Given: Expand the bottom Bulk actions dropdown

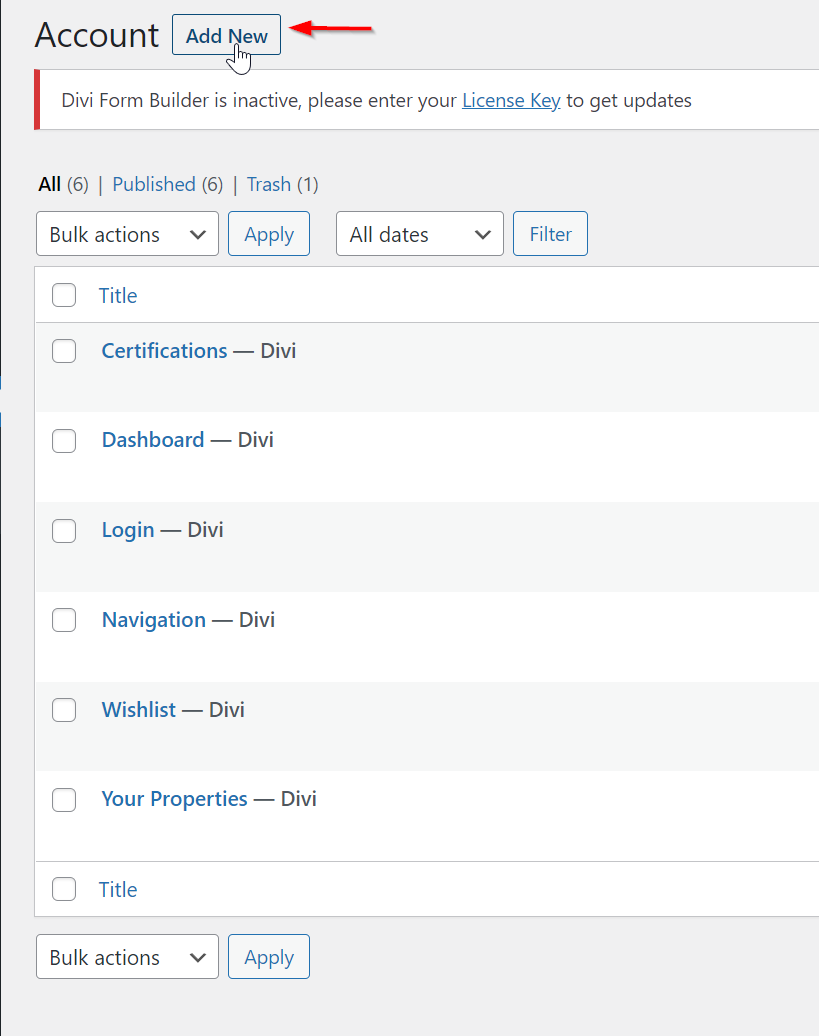Looking at the screenshot, I should (x=127, y=957).
